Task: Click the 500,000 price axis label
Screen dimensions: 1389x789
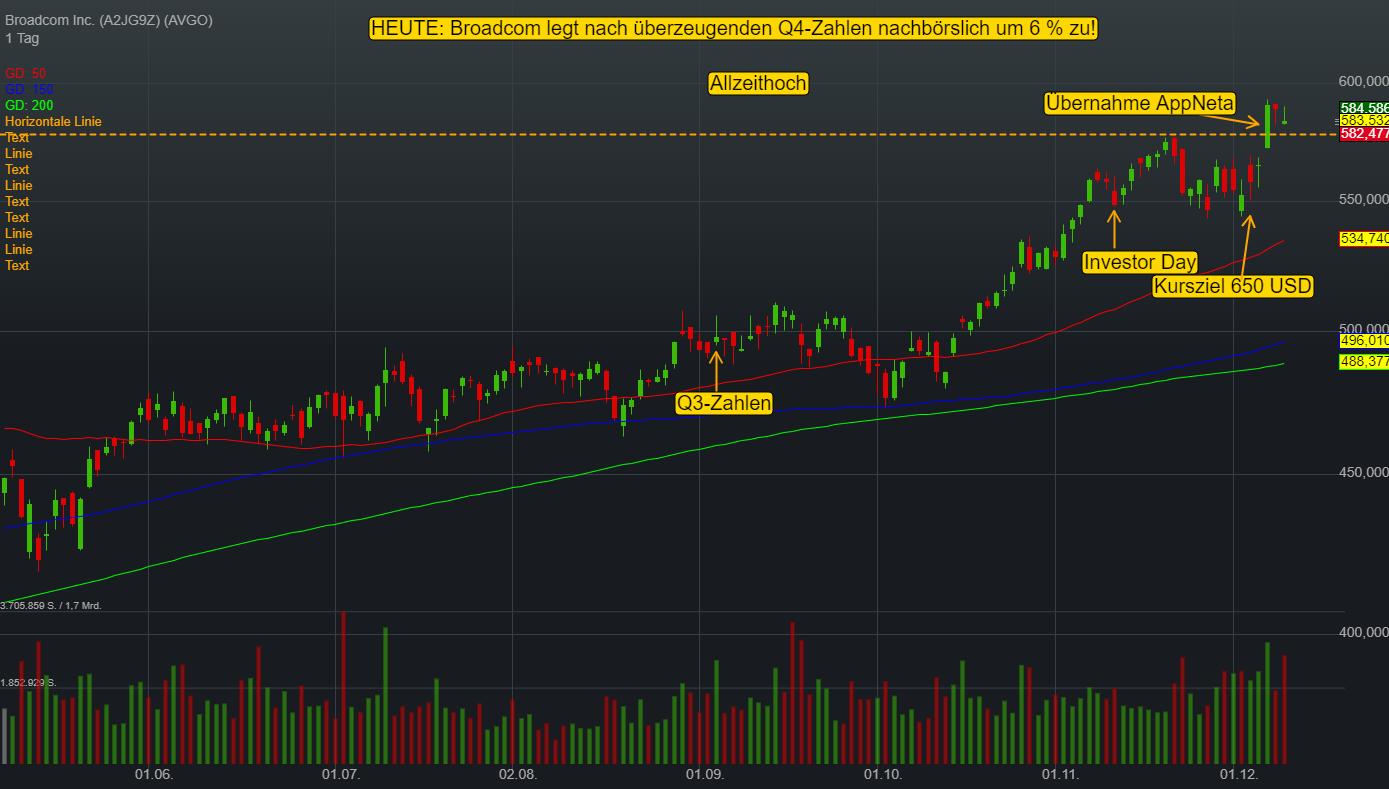Action: pyautogui.click(x=1364, y=329)
